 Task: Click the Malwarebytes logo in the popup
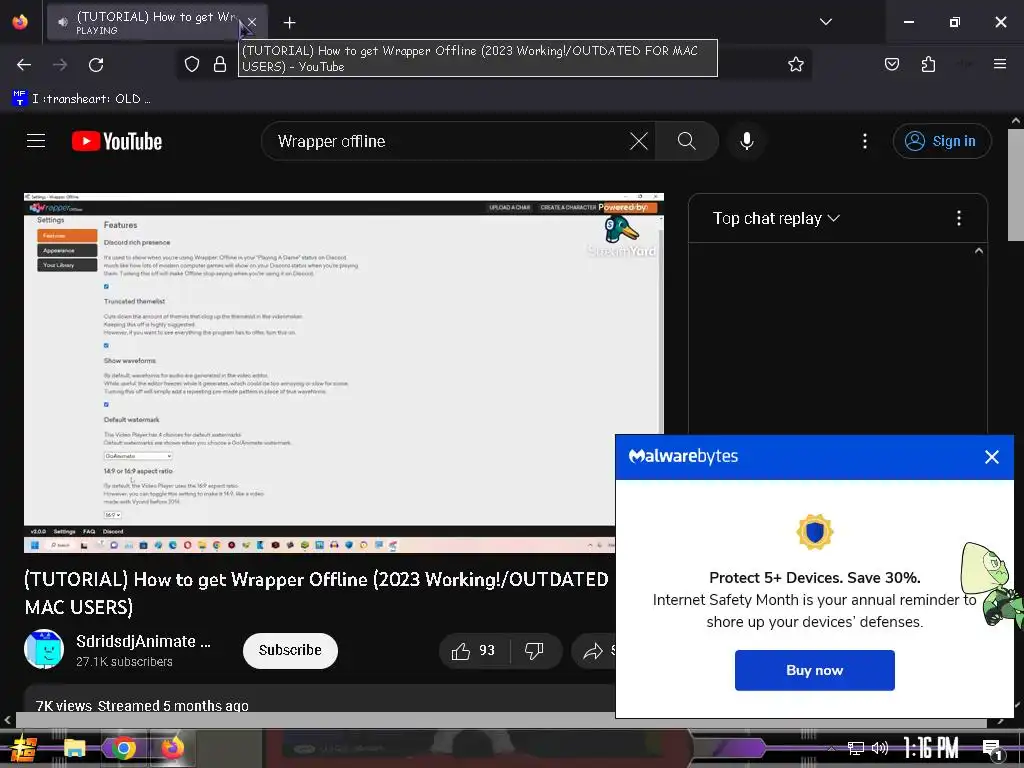(683, 456)
